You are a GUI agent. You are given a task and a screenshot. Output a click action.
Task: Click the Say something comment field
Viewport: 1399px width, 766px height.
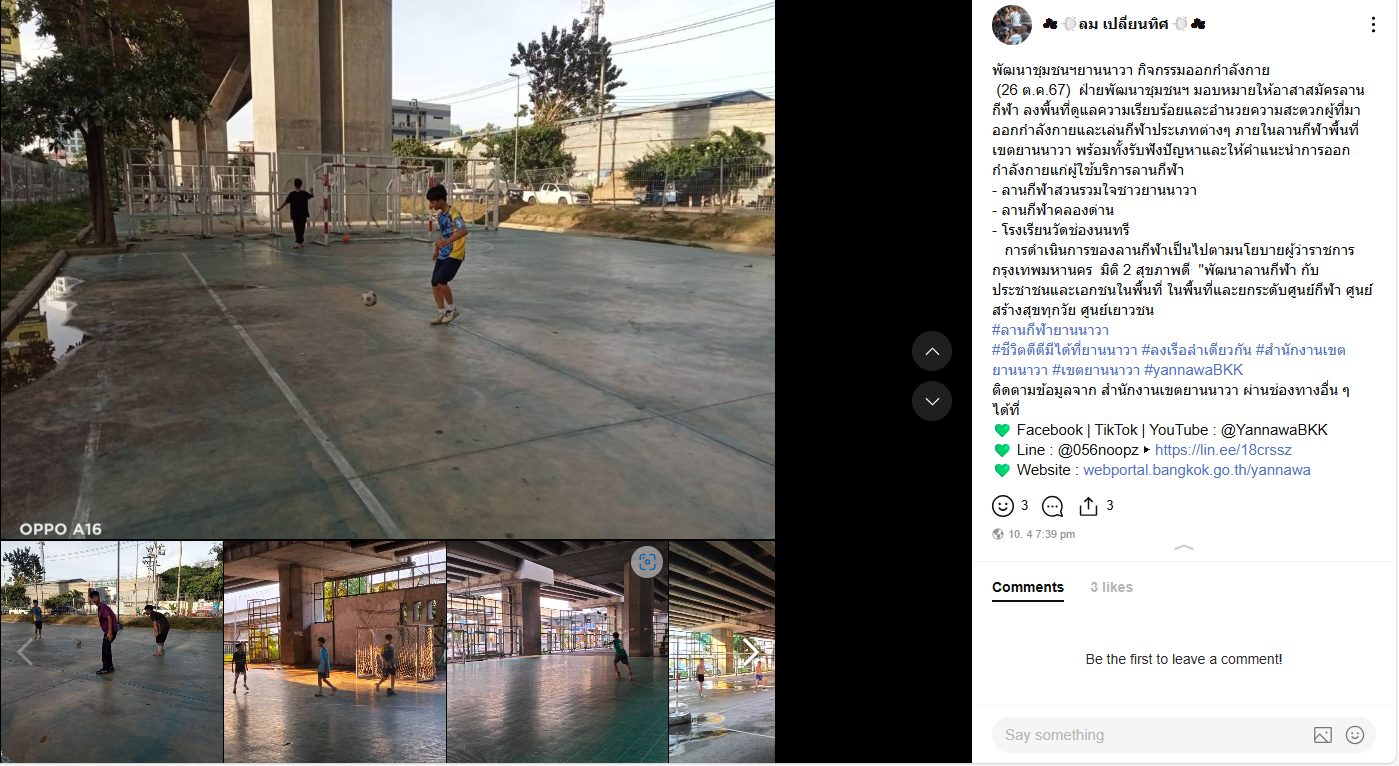(1150, 735)
